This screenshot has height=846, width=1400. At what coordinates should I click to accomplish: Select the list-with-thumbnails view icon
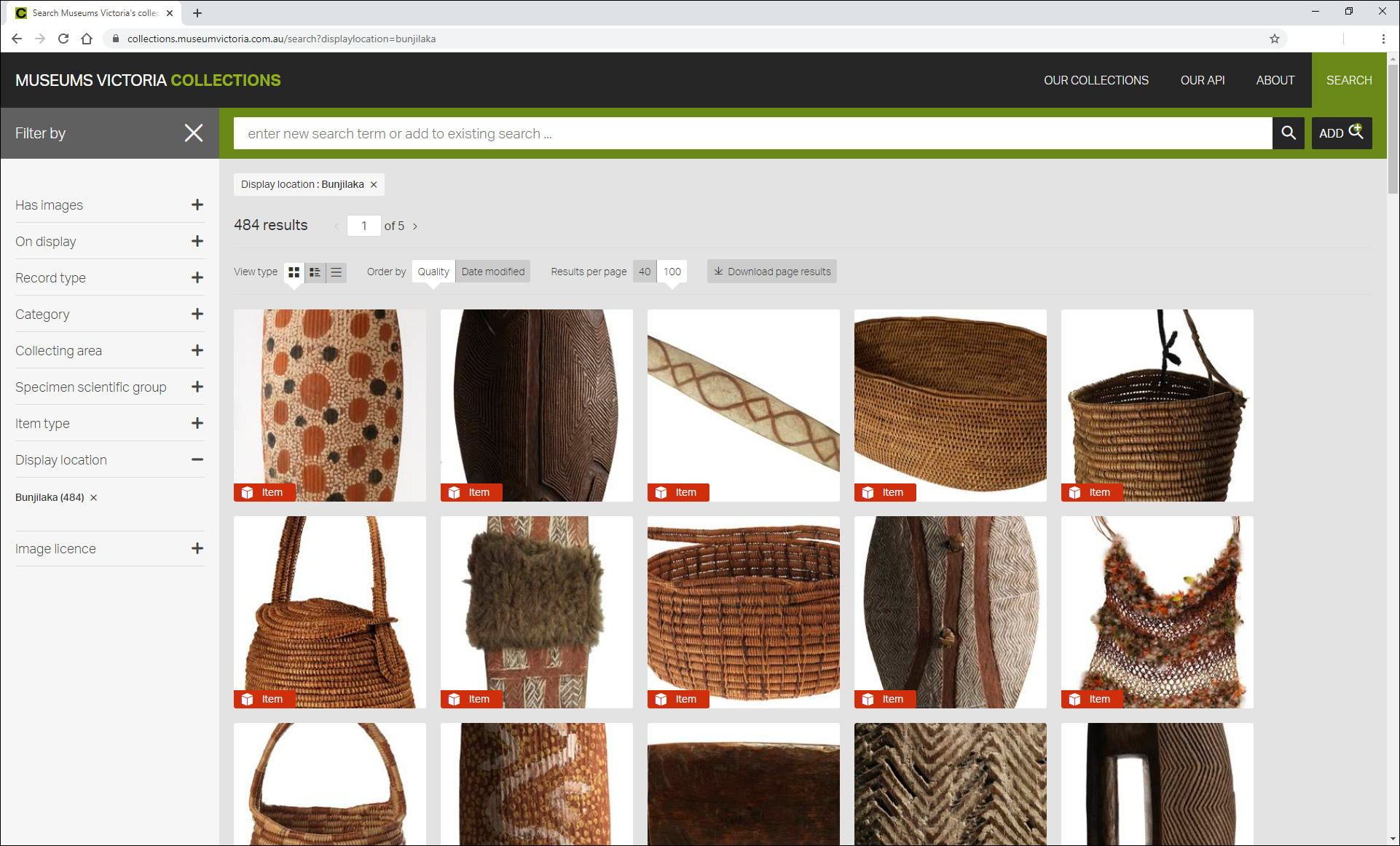coord(315,272)
